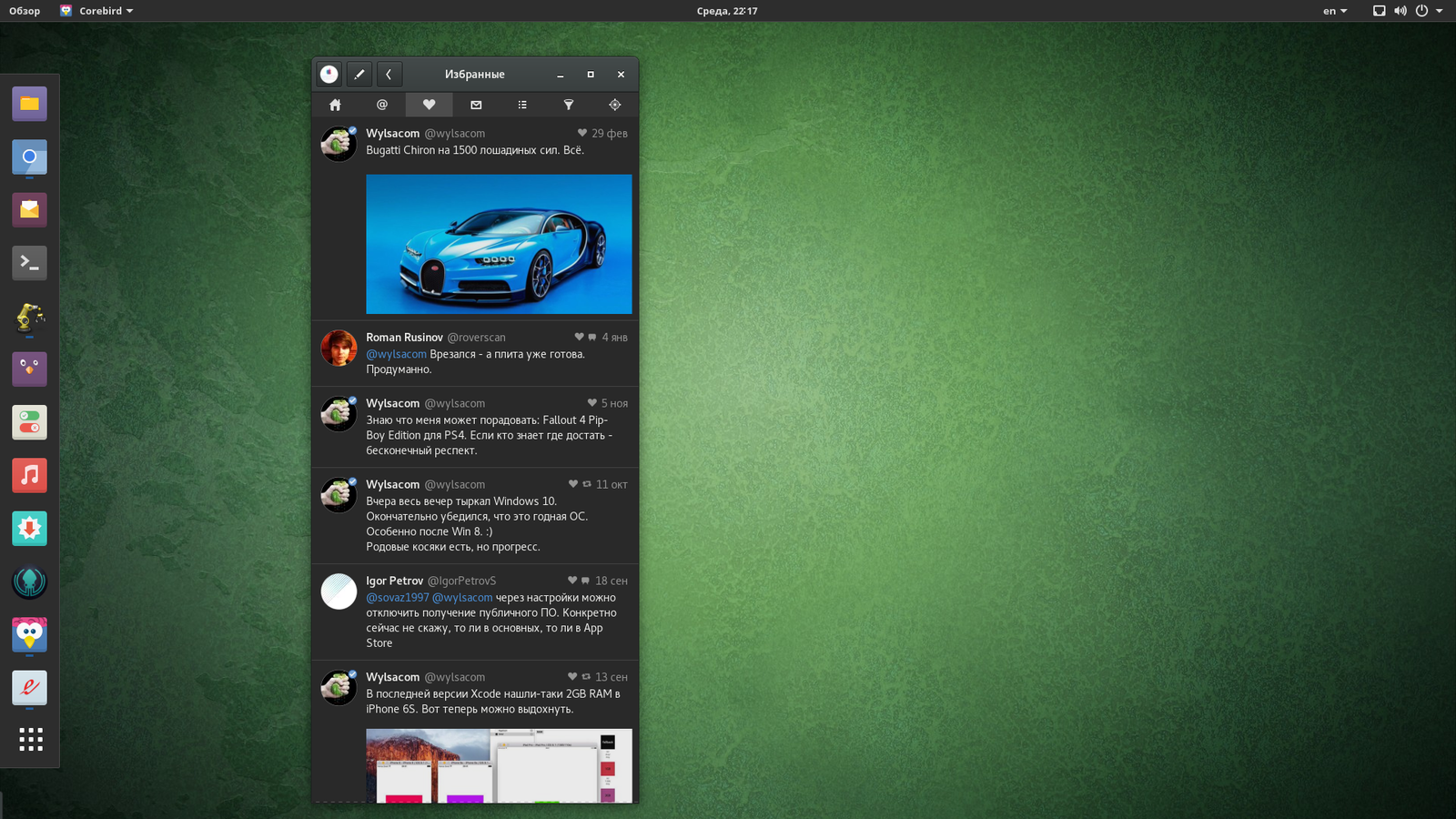The width and height of the screenshot is (1456, 819).
Task: Open the yellow robot-arm app in dock
Action: coord(29,316)
